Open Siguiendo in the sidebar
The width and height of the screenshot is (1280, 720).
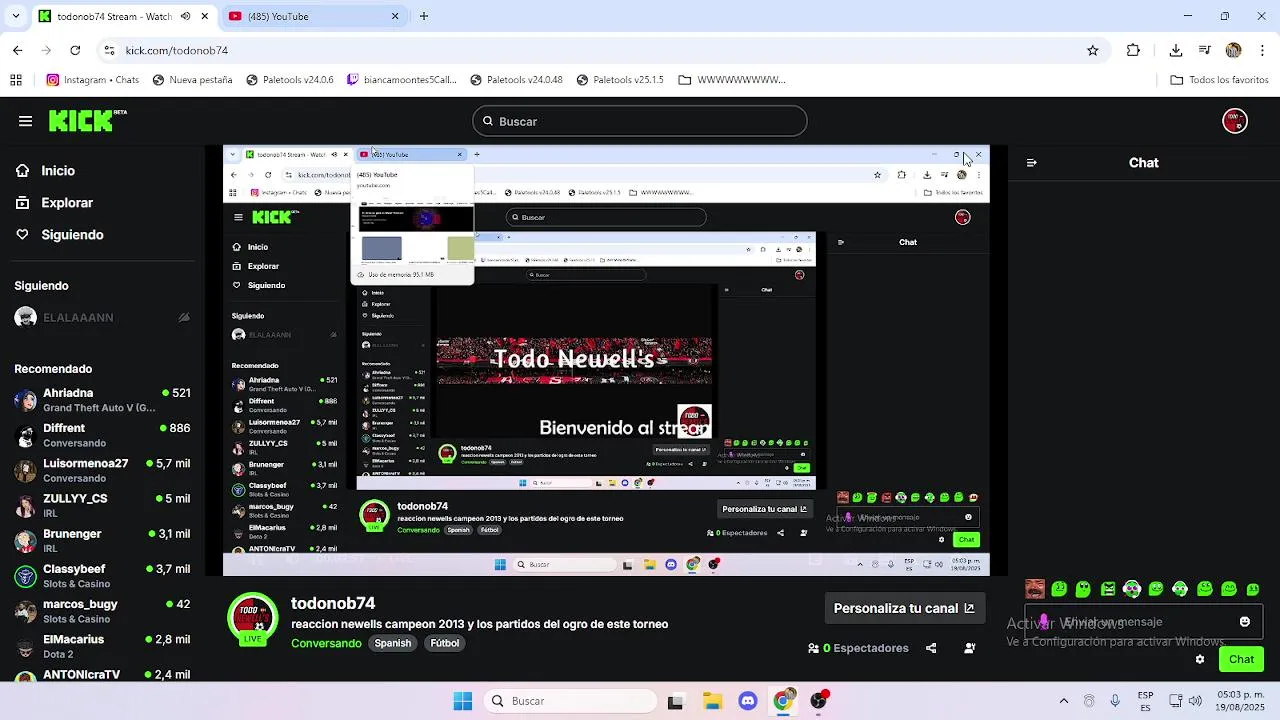pyautogui.click(x=59, y=234)
